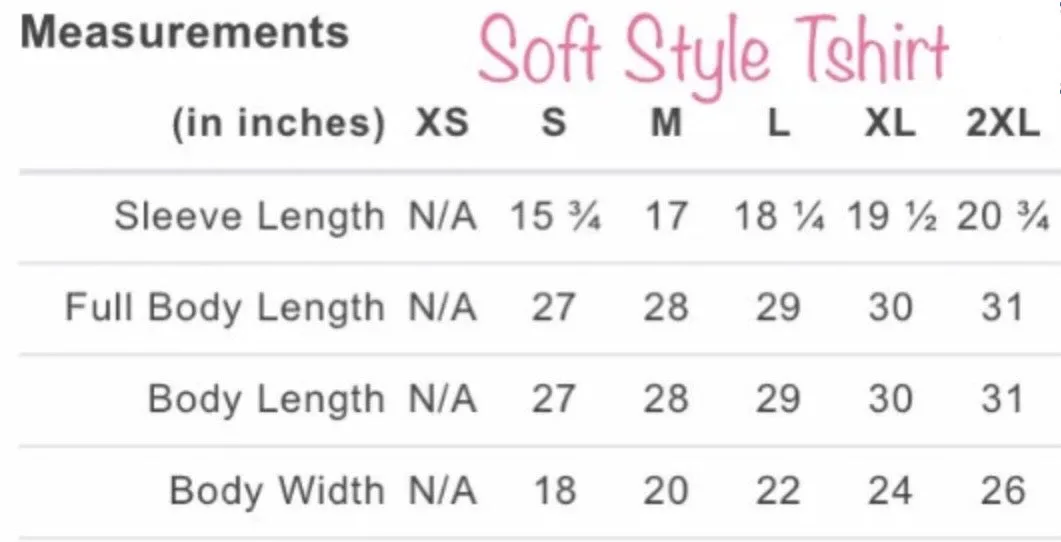Select the XS size column header
The width and height of the screenshot is (1061, 542).
(442, 123)
